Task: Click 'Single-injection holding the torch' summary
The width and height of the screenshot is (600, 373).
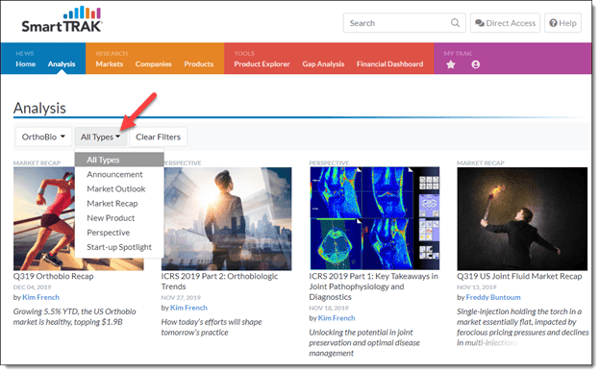Action: pyautogui.click(x=523, y=327)
